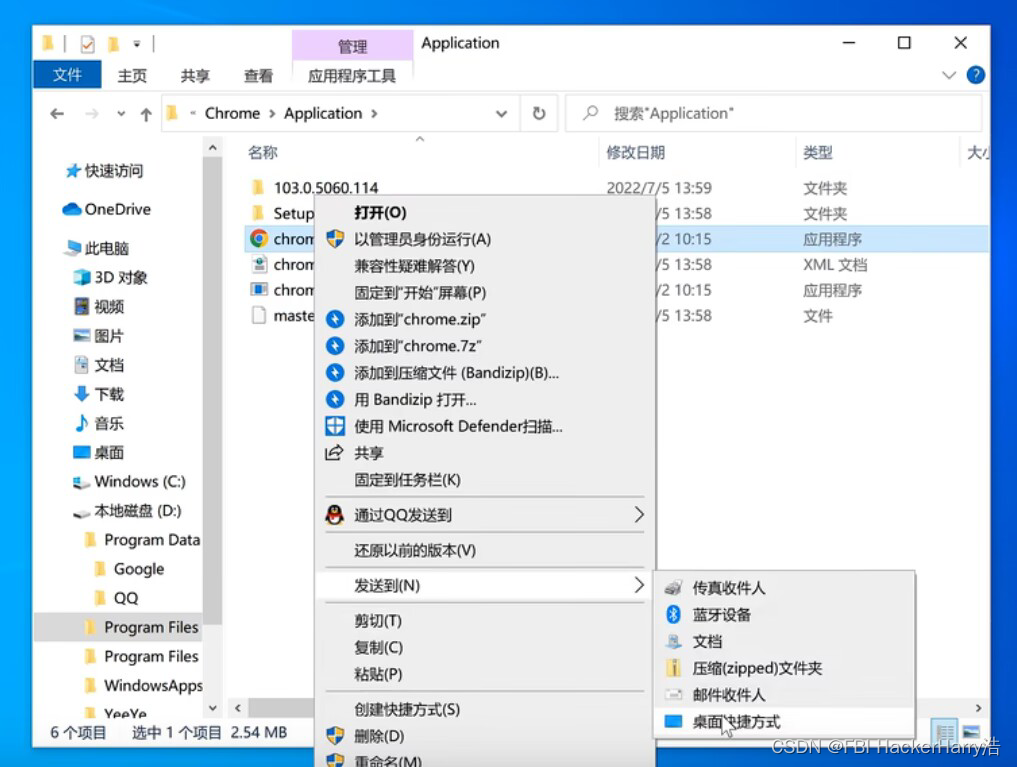
Task: Sort by 名称 column header
Action: [263, 152]
